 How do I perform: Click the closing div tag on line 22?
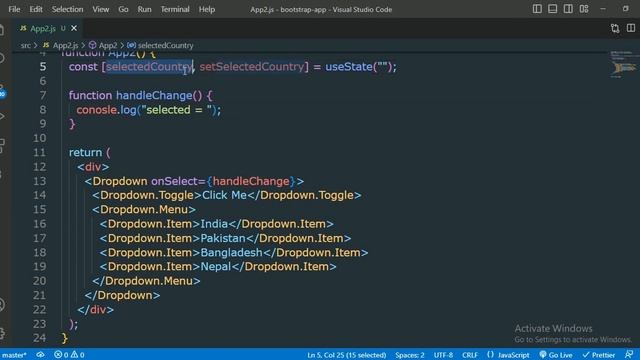pyautogui.click(x=96, y=309)
